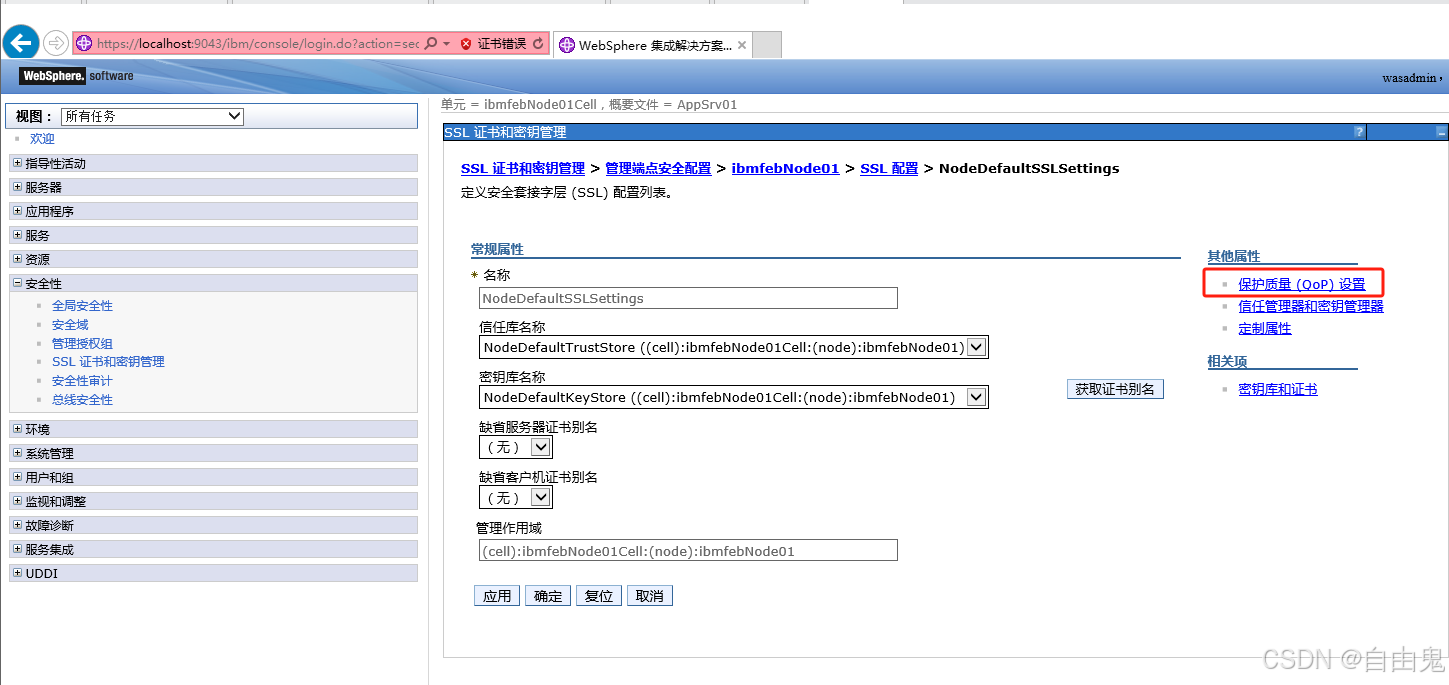Expand the 应用程序 section
Image resolution: width=1449 pixels, height=685 pixels.
click(17, 211)
